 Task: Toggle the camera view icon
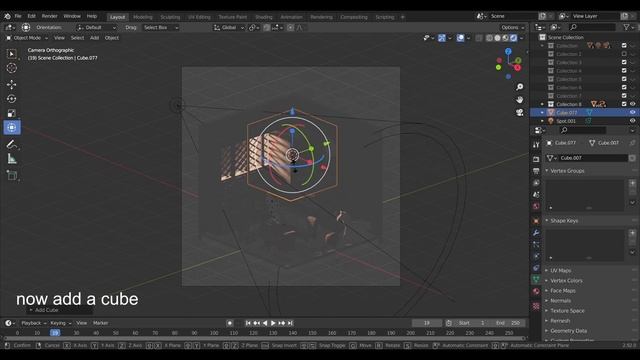[x=520, y=112]
